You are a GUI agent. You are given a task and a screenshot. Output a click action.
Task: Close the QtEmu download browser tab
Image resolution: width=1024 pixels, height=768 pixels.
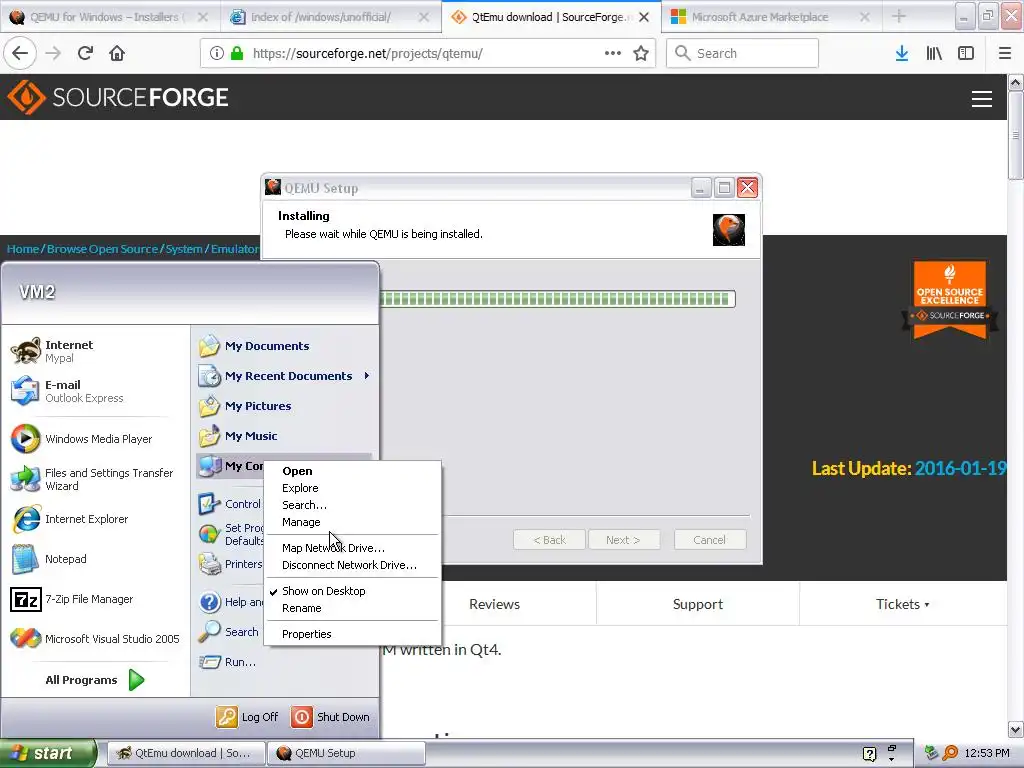(645, 17)
